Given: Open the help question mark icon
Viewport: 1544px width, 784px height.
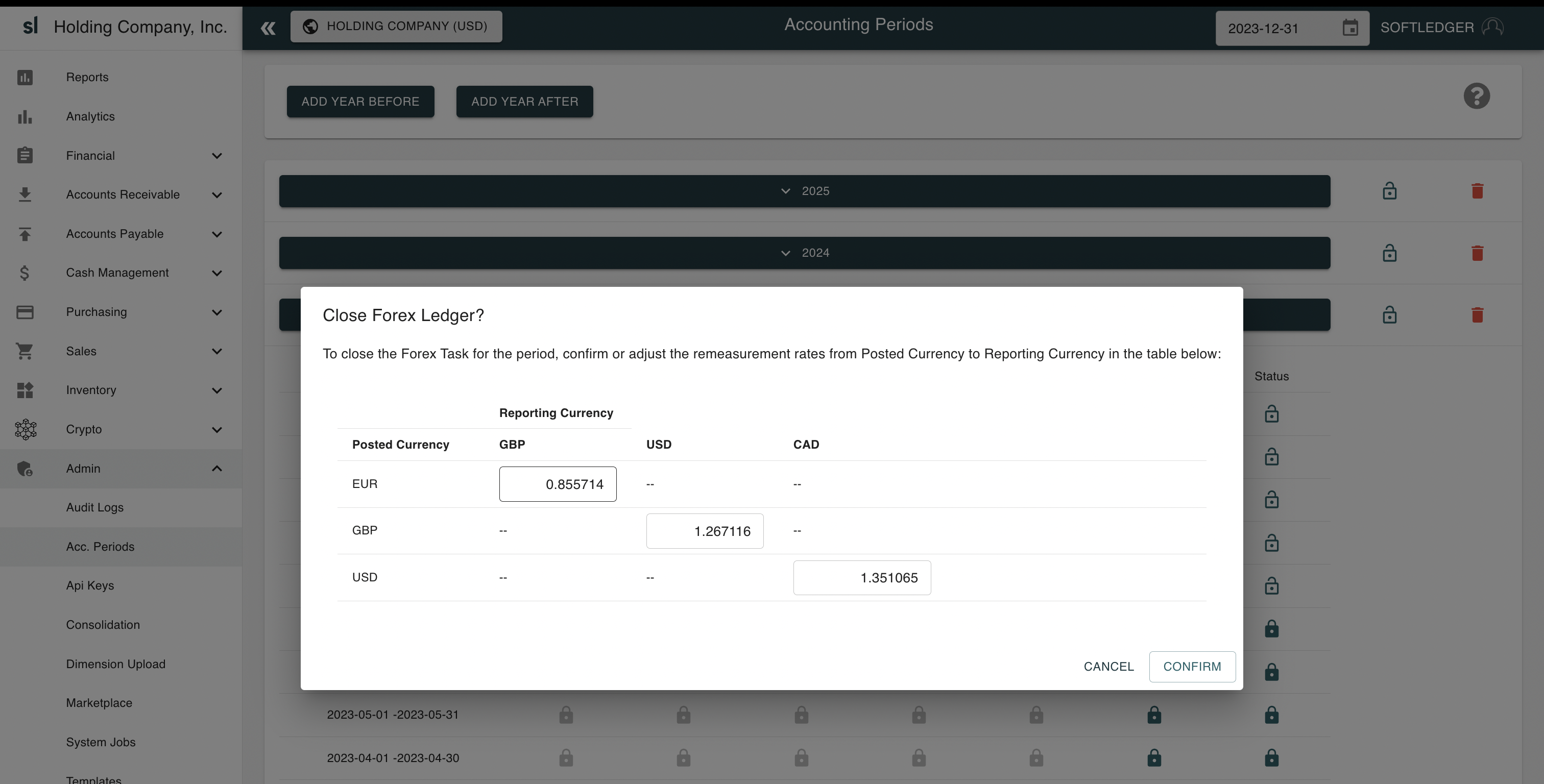Looking at the screenshot, I should point(1476,96).
